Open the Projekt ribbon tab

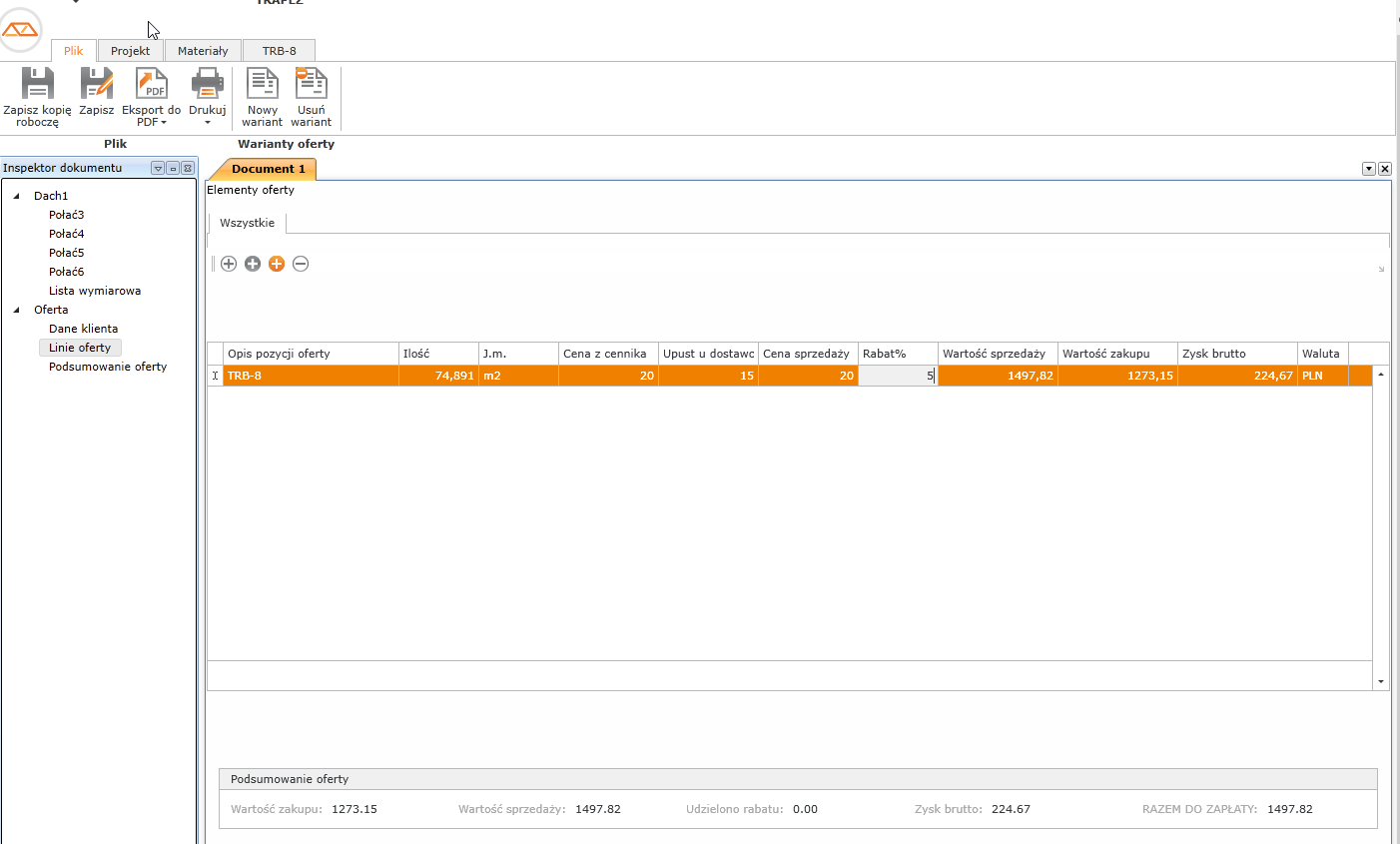point(130,51)
